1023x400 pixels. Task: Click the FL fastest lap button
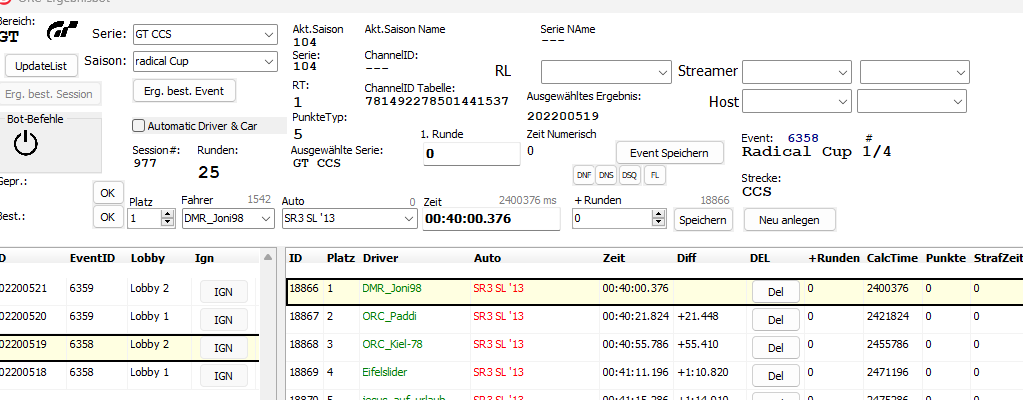click(654, 174)
